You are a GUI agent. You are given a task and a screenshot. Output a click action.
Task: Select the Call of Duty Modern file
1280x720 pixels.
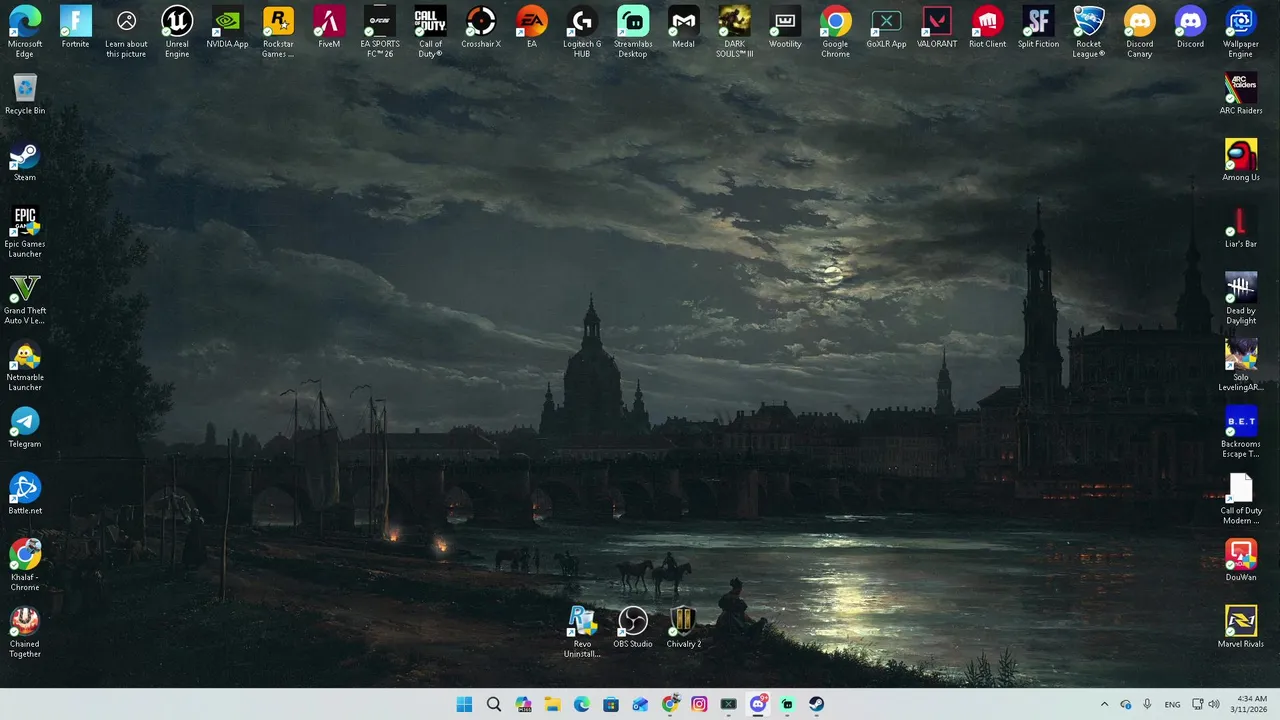(1241, 498)
